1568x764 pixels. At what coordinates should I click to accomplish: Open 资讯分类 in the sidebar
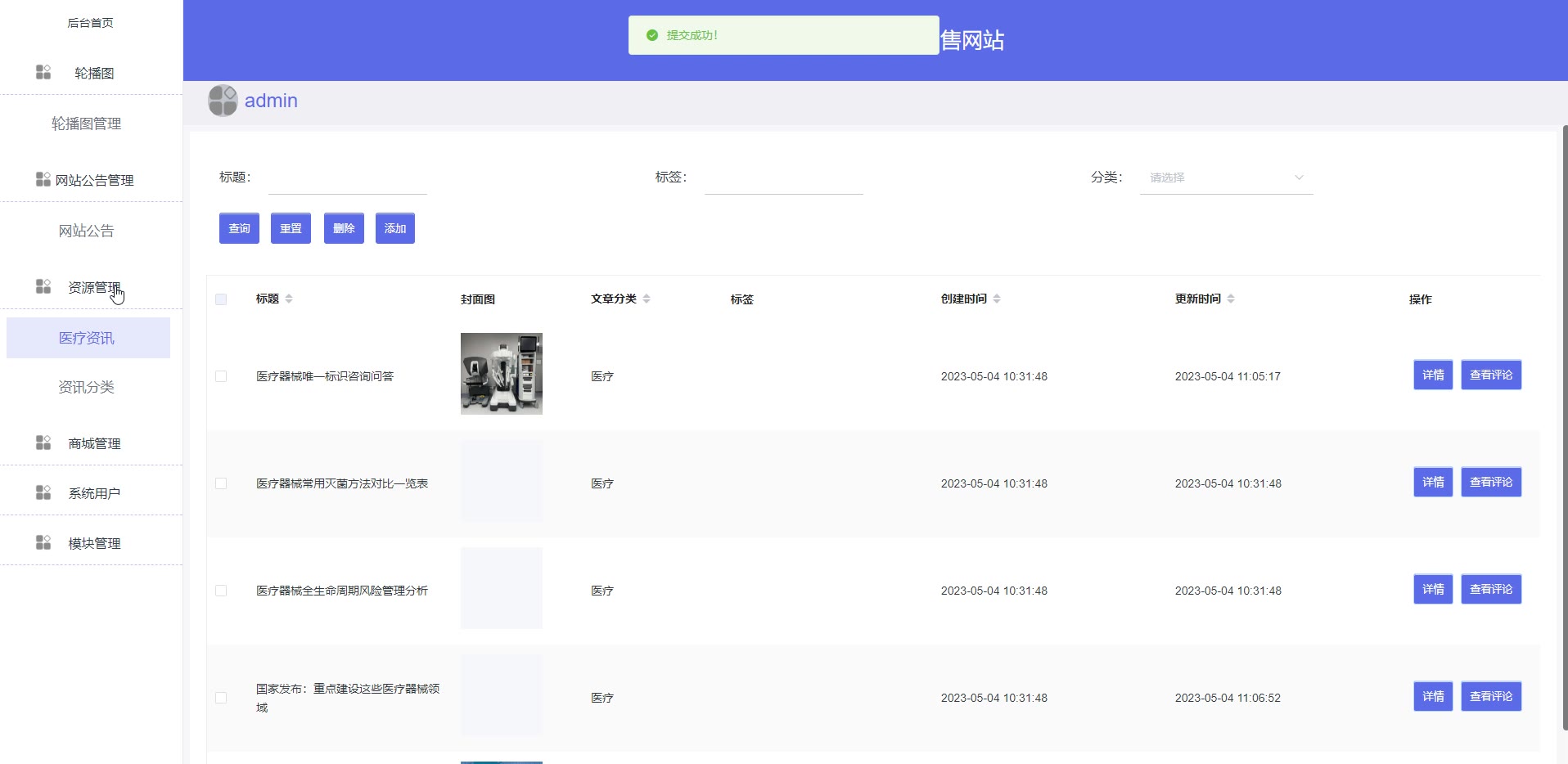pyautogui.click(x=87, y=387)
